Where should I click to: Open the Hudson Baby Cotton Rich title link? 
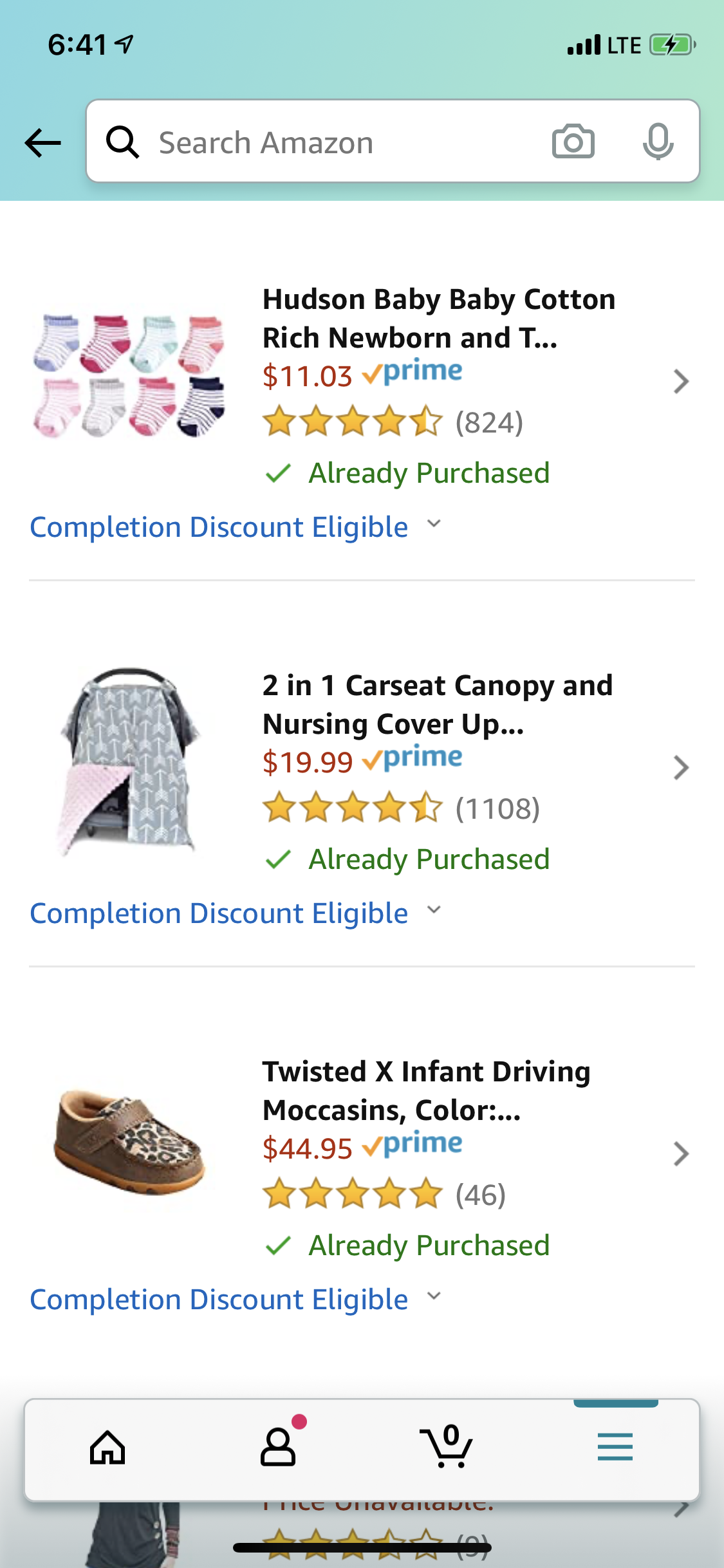point(438,318)
